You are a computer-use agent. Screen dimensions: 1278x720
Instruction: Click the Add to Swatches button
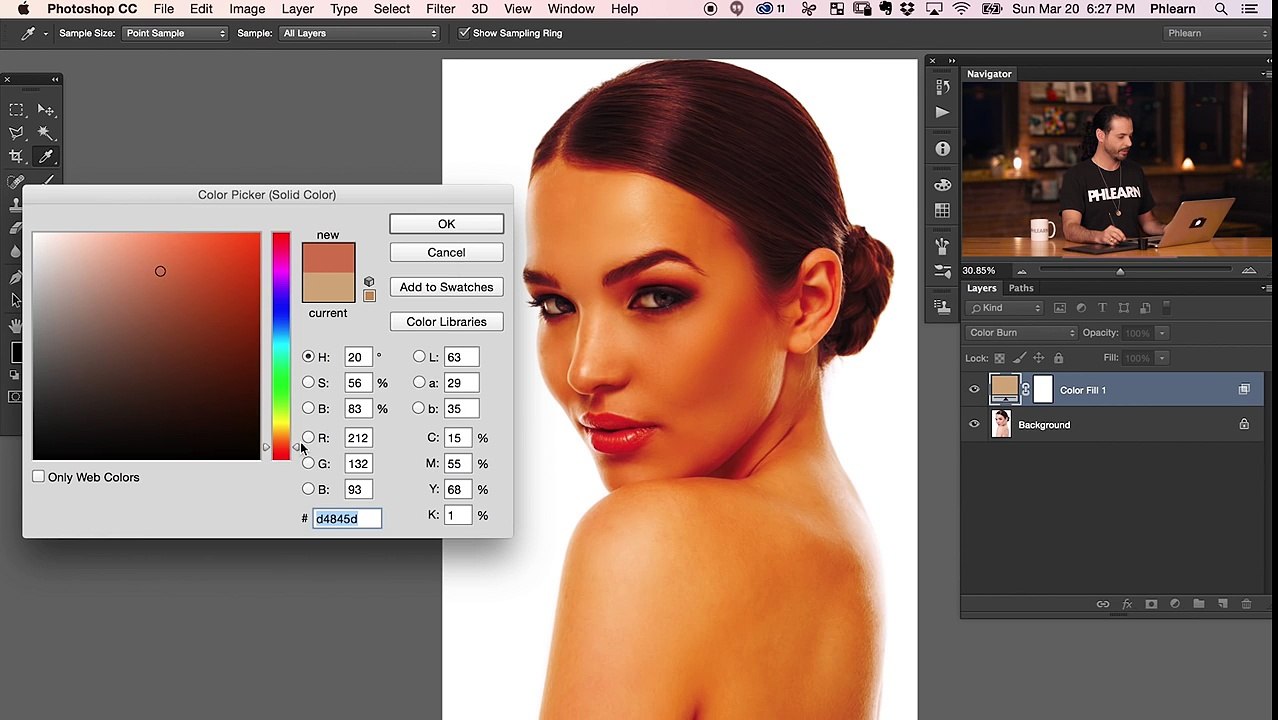[446, 287]
